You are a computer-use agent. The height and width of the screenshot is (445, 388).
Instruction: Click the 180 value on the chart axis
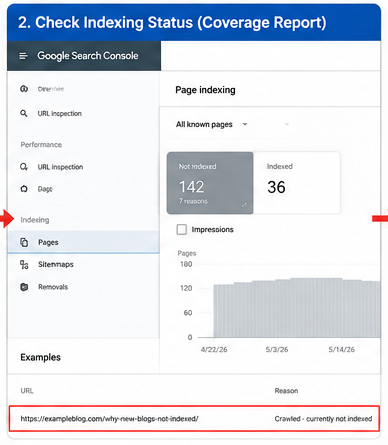coord(186,264)
